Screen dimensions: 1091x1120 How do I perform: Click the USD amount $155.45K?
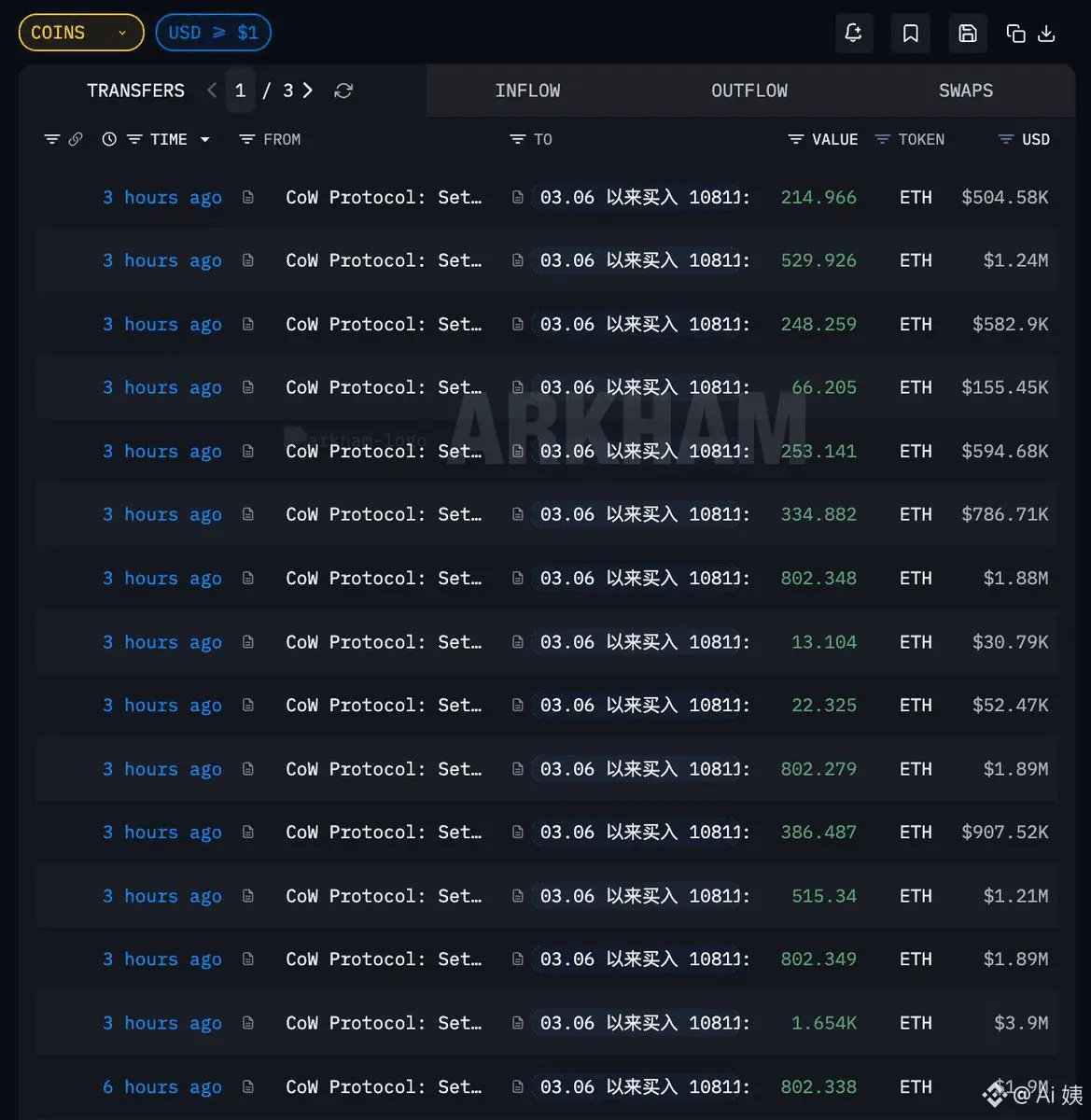(x=1005, y=387)
